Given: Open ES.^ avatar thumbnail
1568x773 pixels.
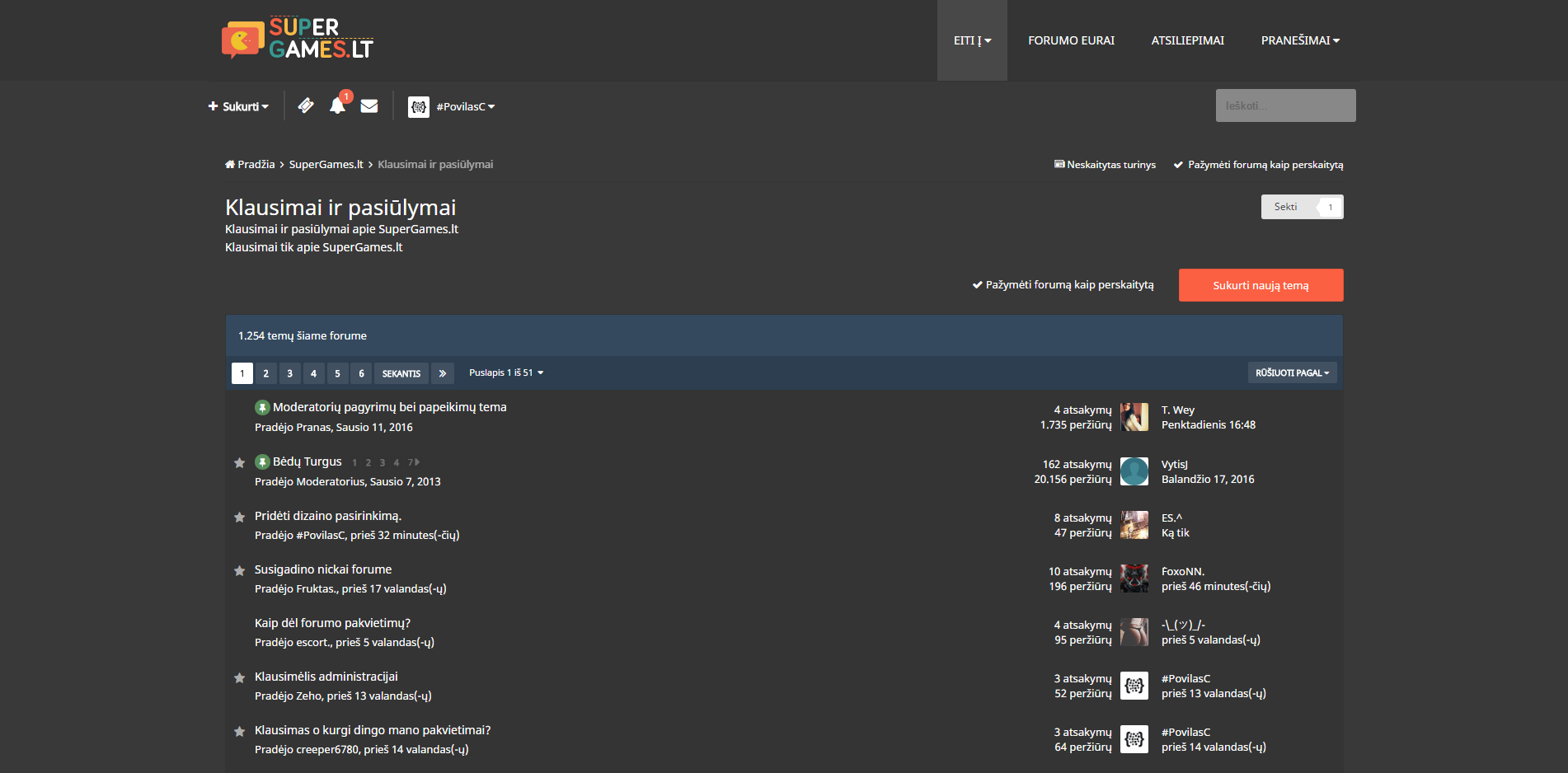Looking at the screenshot, I should click(x=1134, y=525).
